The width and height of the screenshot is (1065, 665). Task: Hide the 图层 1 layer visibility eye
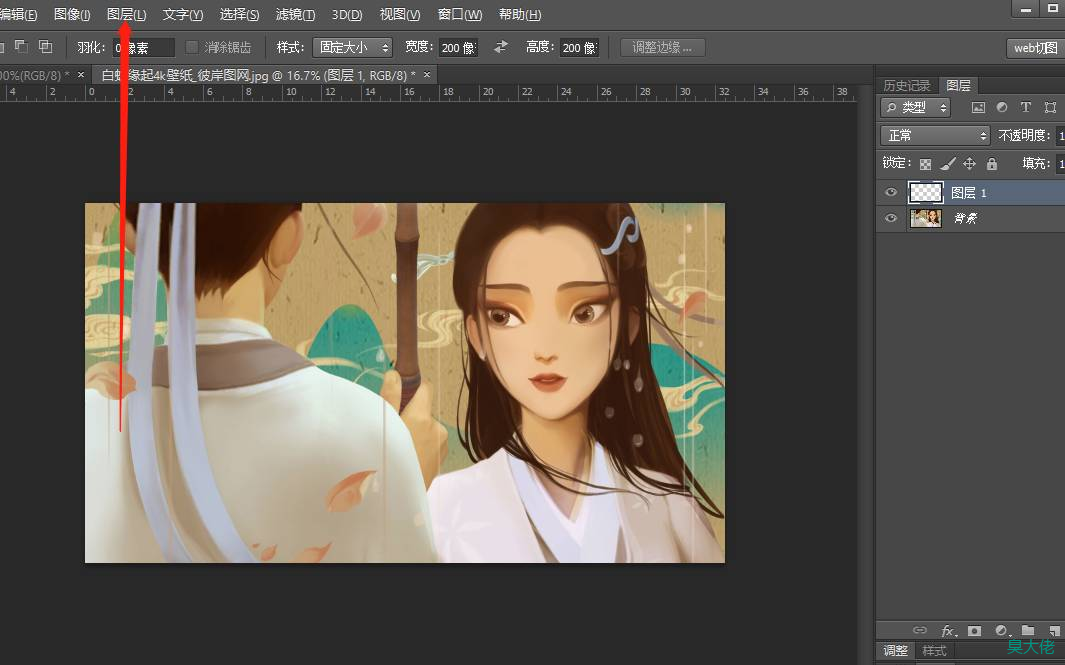(x=891, y=192)
